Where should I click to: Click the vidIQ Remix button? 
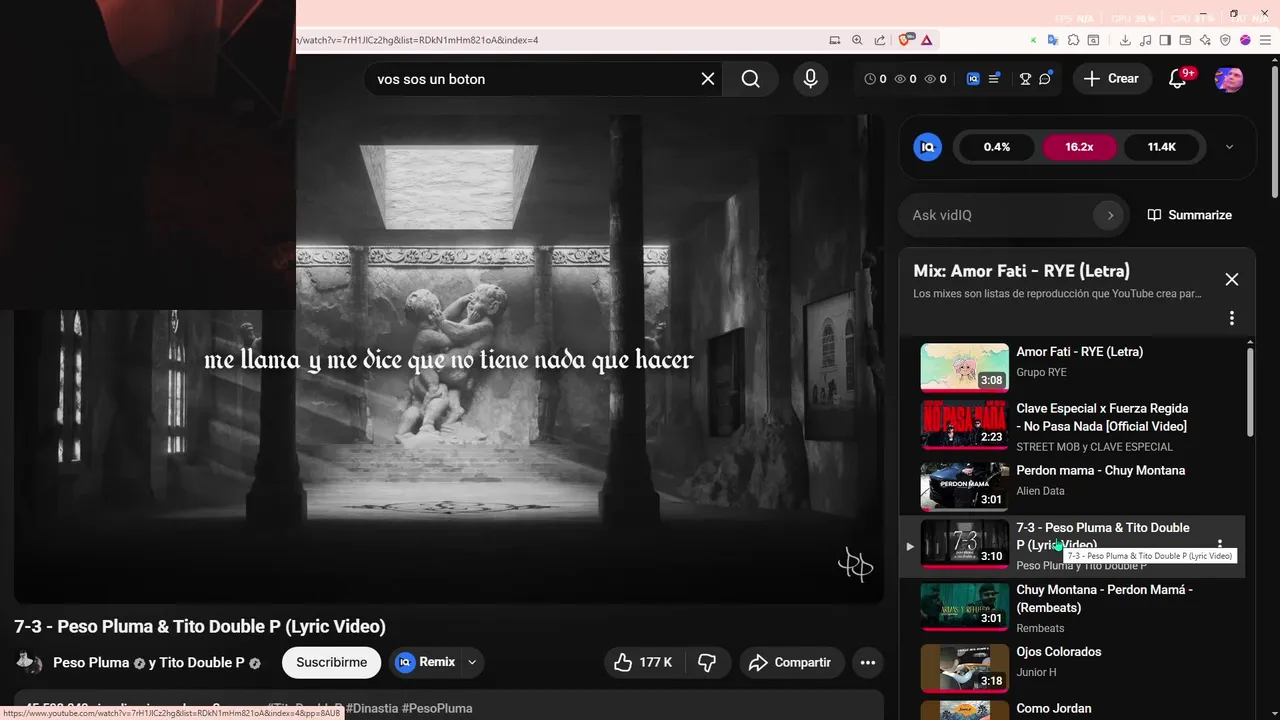(426, 662)
